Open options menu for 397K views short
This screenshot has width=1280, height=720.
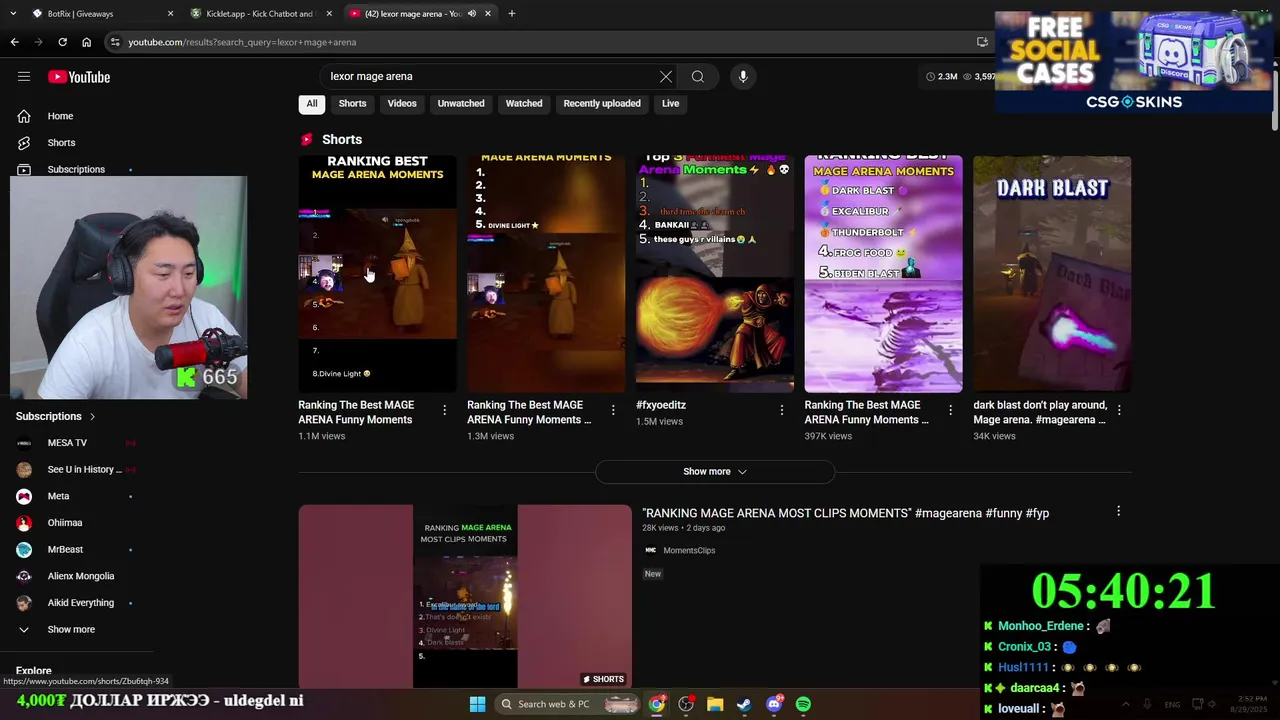(950, 410)
